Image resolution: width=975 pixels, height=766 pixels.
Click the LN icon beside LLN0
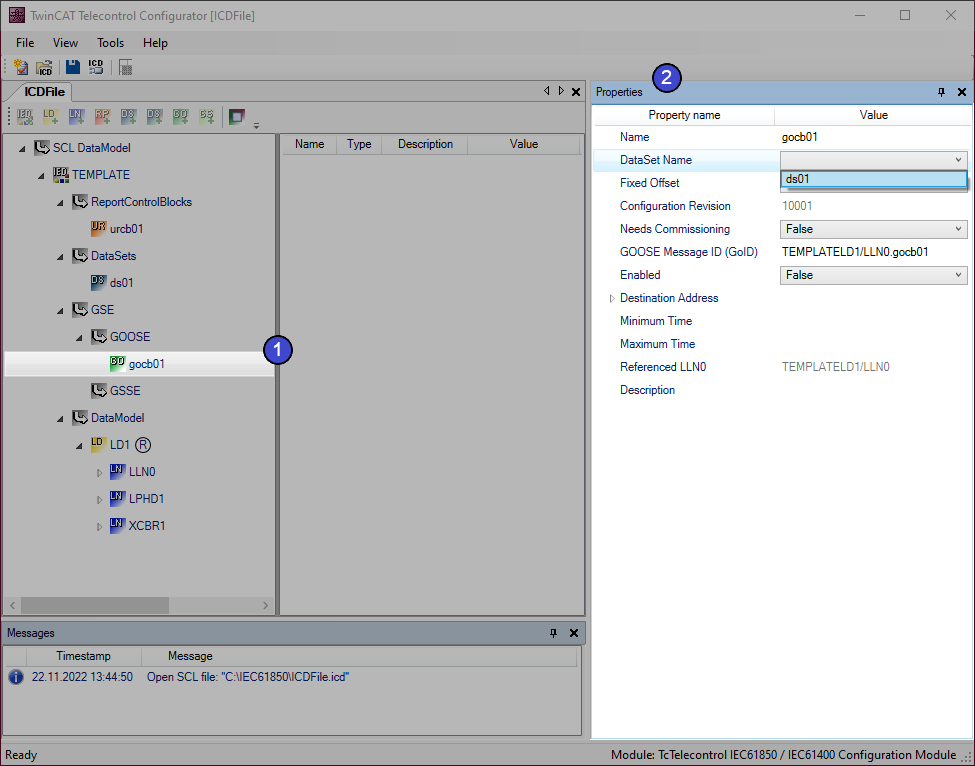coord(118,471)
